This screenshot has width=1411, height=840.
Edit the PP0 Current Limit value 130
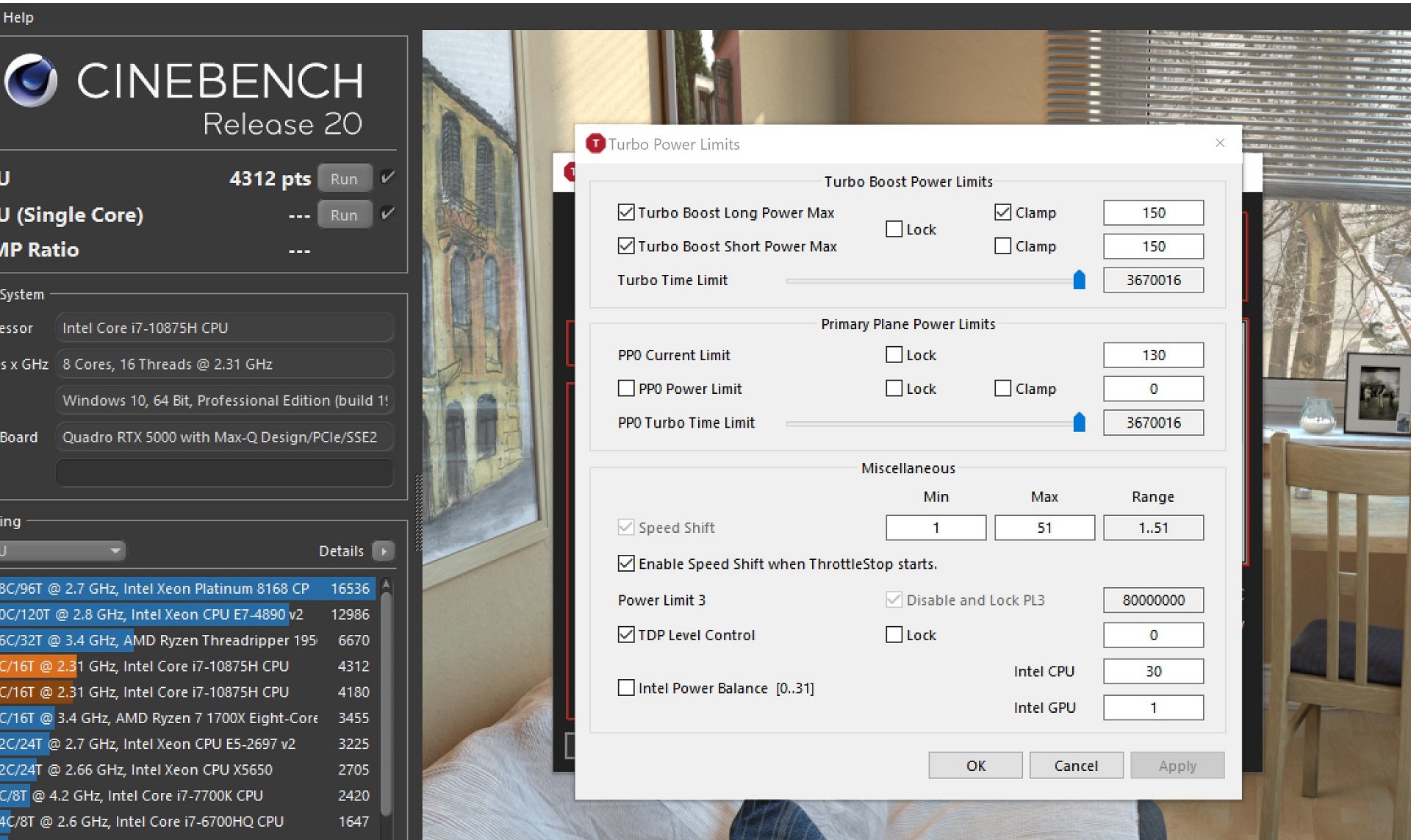1153,355
